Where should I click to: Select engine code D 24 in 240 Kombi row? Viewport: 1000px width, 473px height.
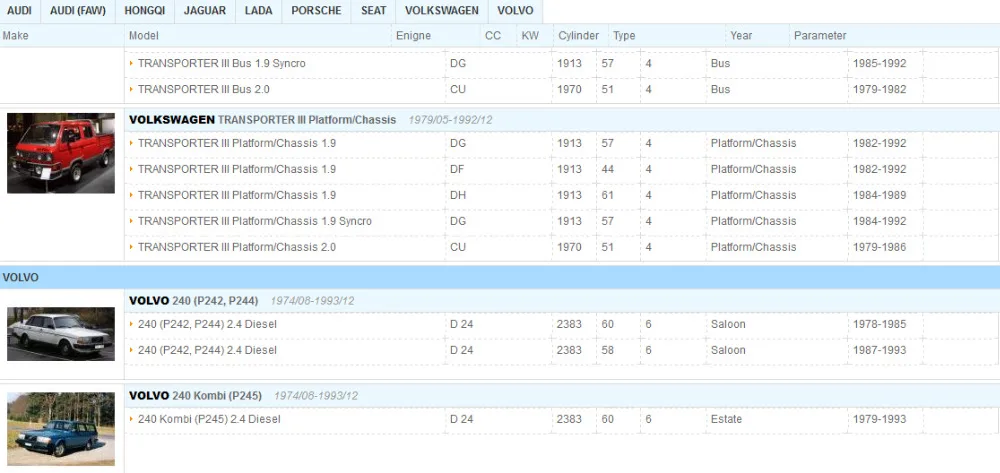tap(462, 419)
